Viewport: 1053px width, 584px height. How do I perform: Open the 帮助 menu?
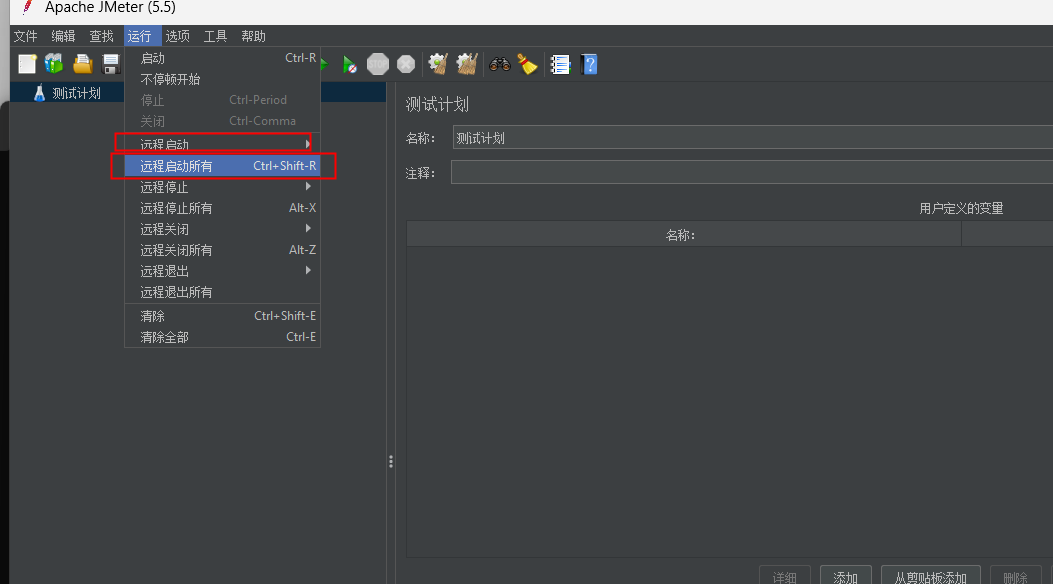pyautogui.click(x=253, y=36)
